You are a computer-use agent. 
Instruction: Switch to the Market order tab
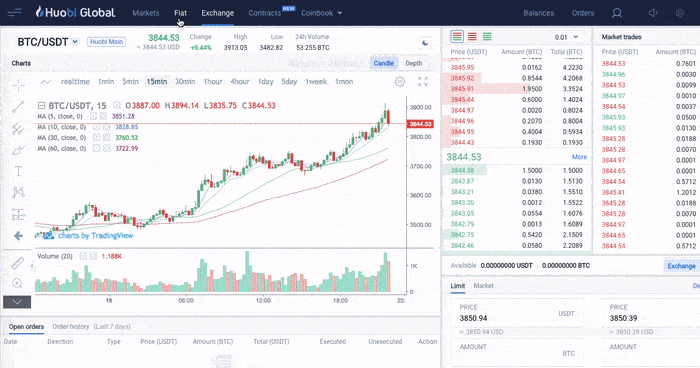click(x=483, y=286)
